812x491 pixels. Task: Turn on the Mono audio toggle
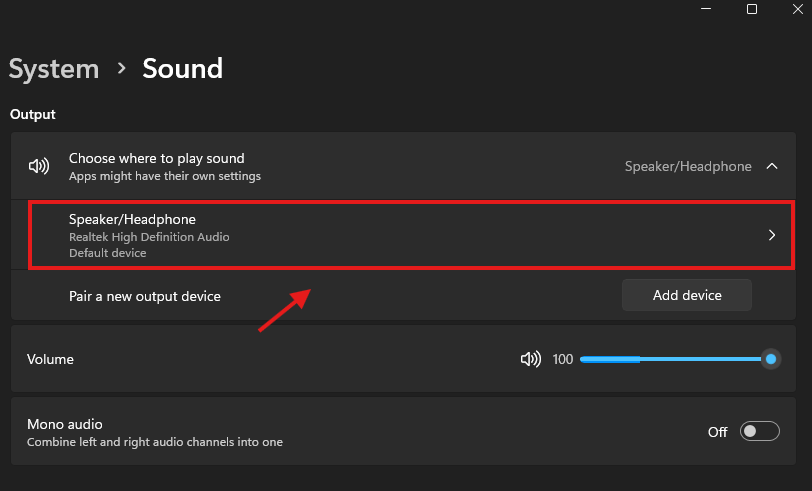pyautogui.click(x=759, y=432)
